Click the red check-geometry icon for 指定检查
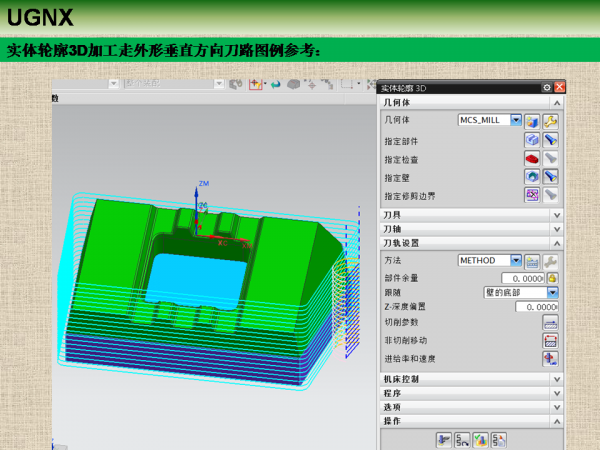This screenshot has height=450, width=600. (532, 158)
